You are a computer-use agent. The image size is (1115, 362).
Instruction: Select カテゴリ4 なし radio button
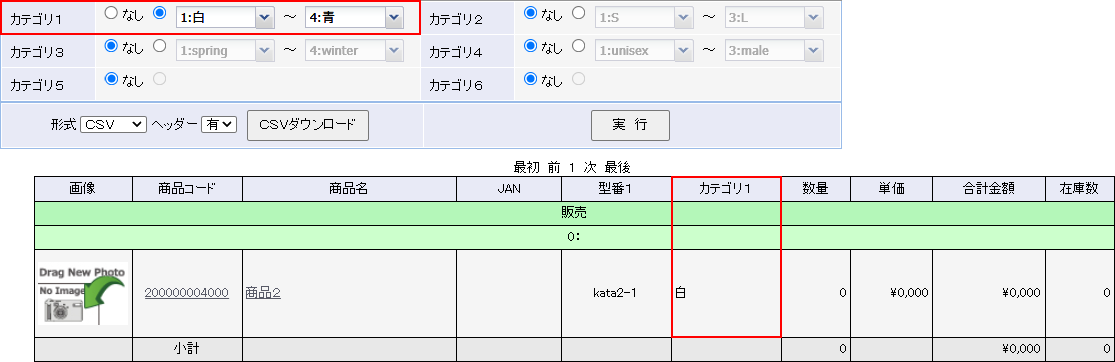pyautogui.click(x=530, y=46)
